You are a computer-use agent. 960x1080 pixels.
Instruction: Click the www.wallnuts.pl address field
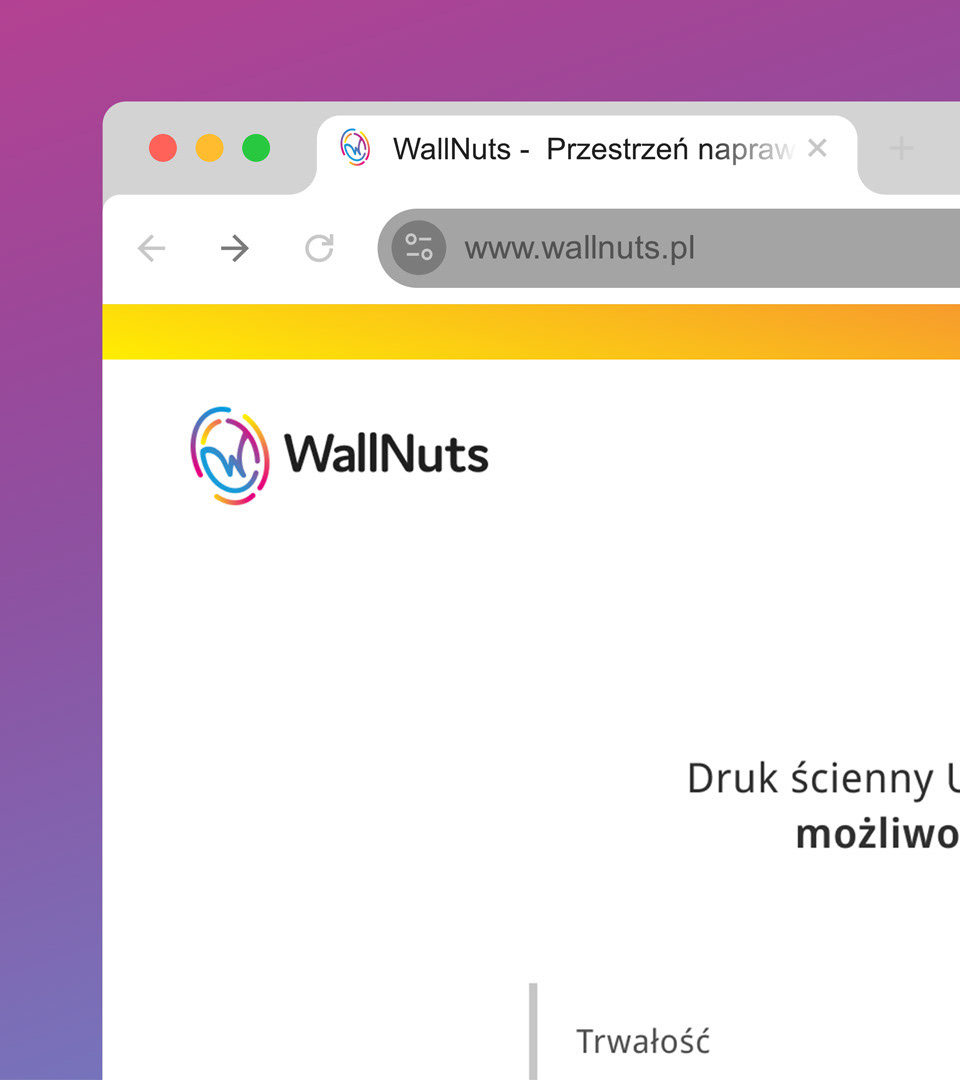(669, 248)
